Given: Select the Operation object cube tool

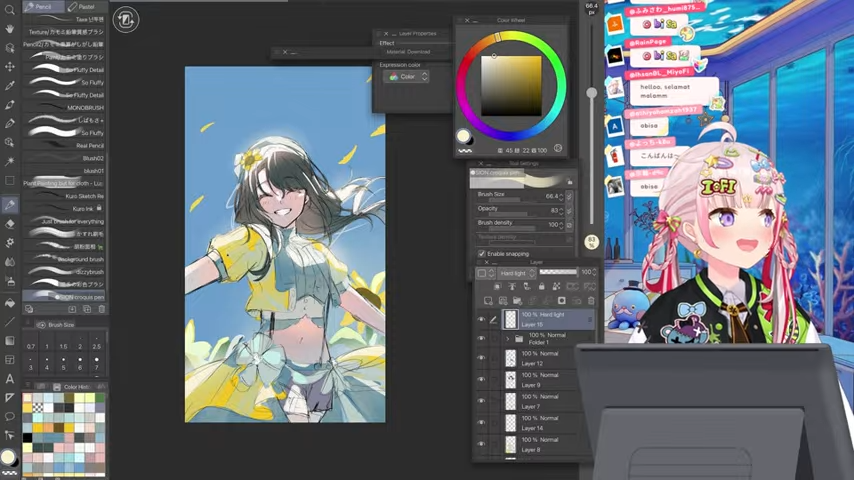Looking at the screenshot, I should point(9,48).
